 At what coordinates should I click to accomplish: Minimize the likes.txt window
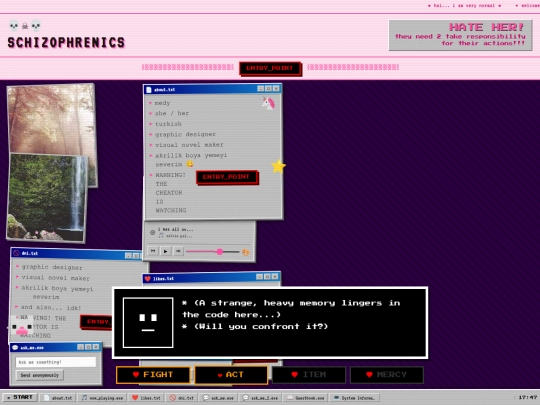point(259,277)
